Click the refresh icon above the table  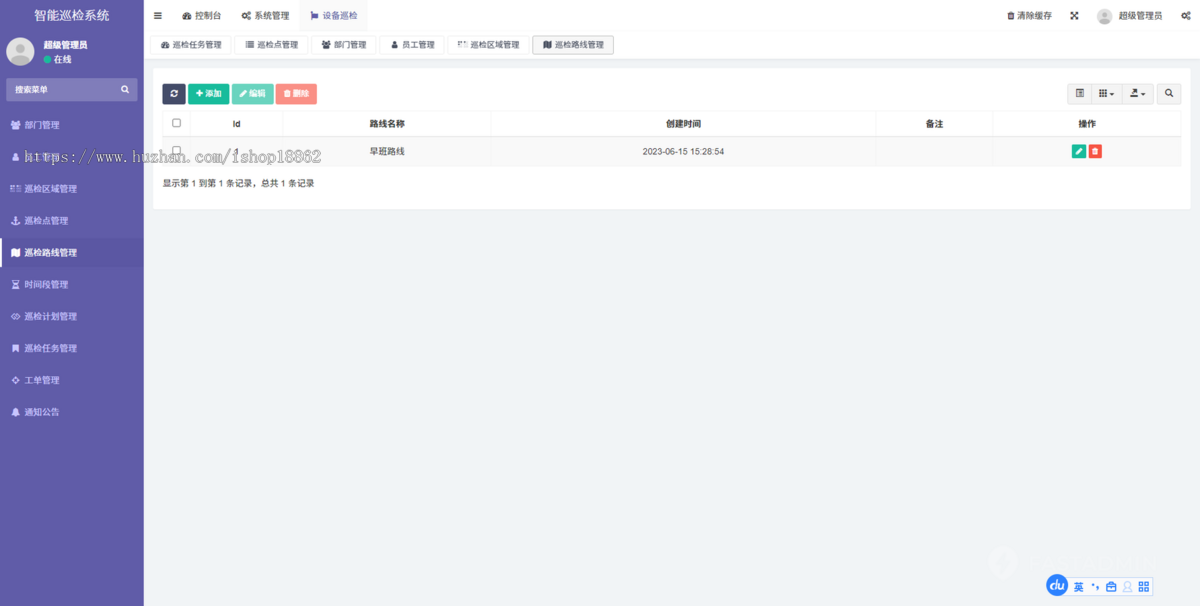(173, 93)
